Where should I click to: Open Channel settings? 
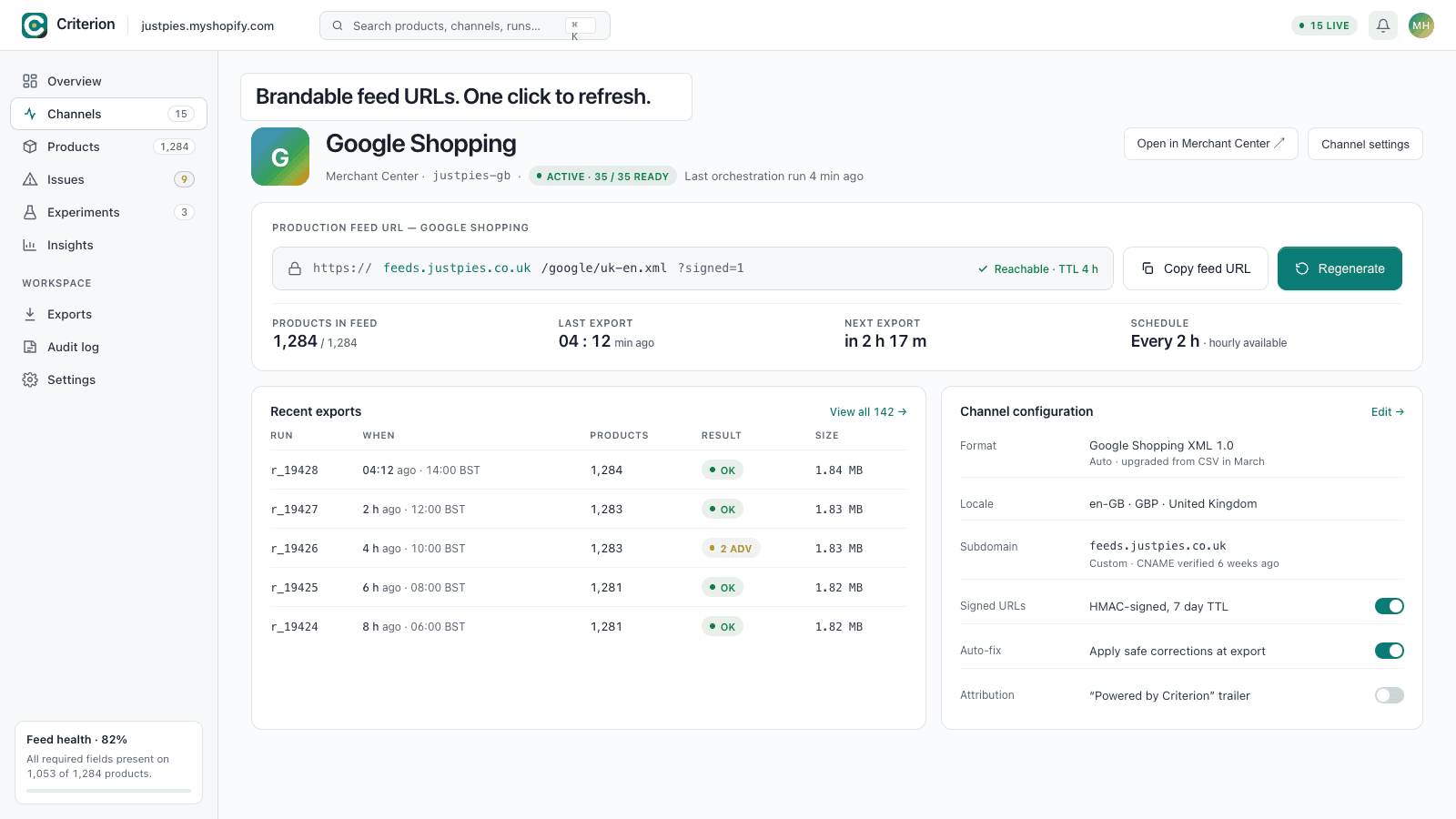(1365, 144)
